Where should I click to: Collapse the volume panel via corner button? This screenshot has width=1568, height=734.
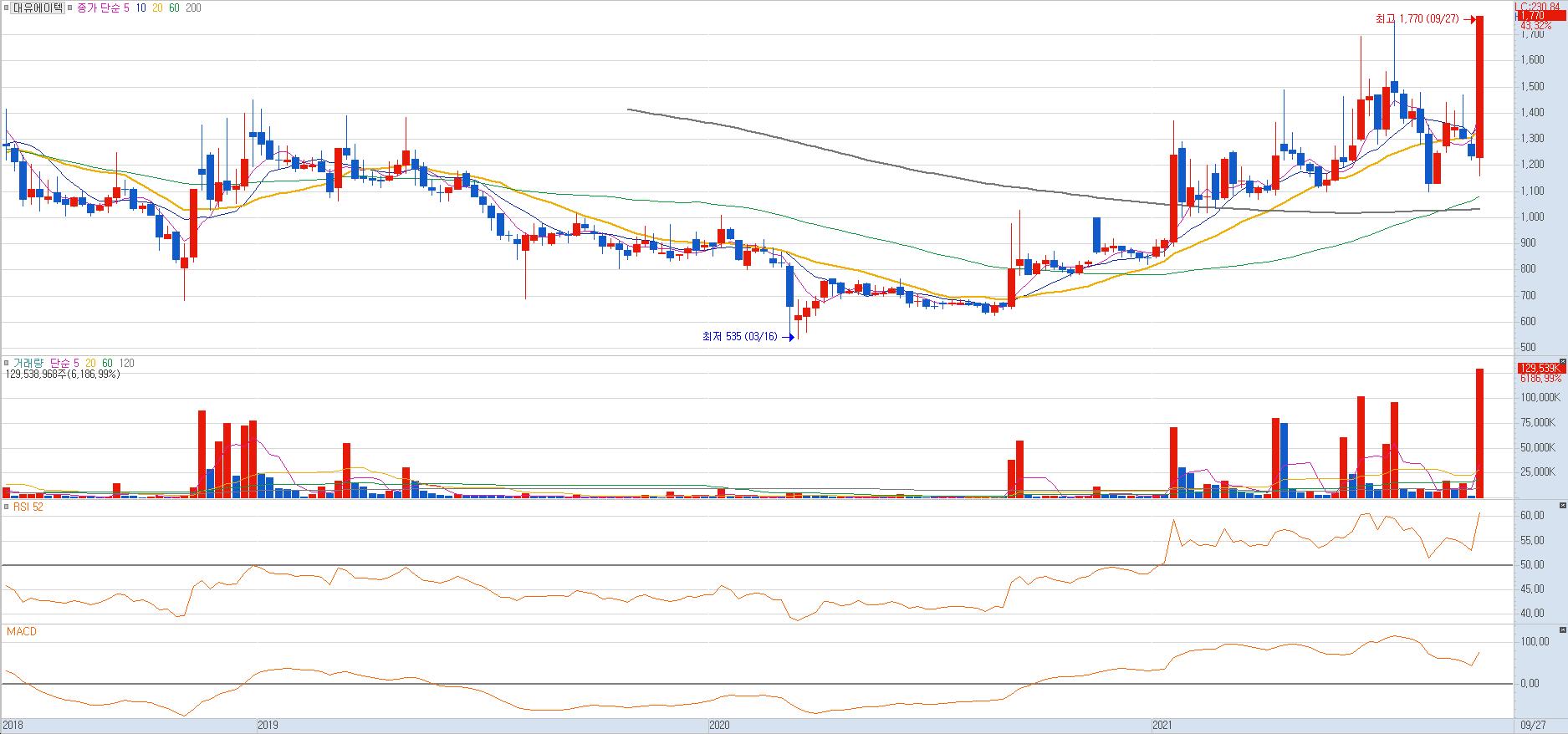point(1562,363)
